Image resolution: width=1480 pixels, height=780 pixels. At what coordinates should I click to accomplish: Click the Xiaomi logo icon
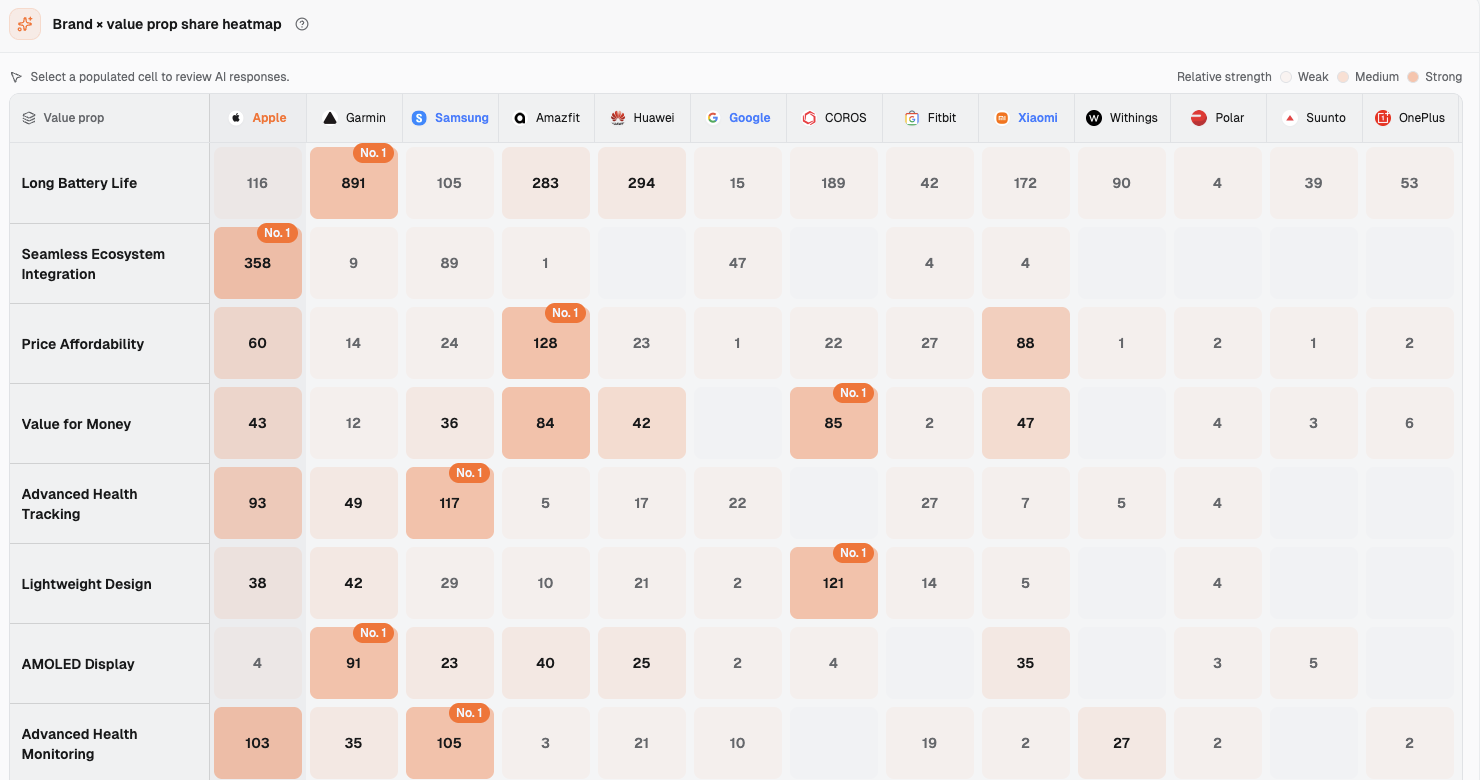(1002, 118)
